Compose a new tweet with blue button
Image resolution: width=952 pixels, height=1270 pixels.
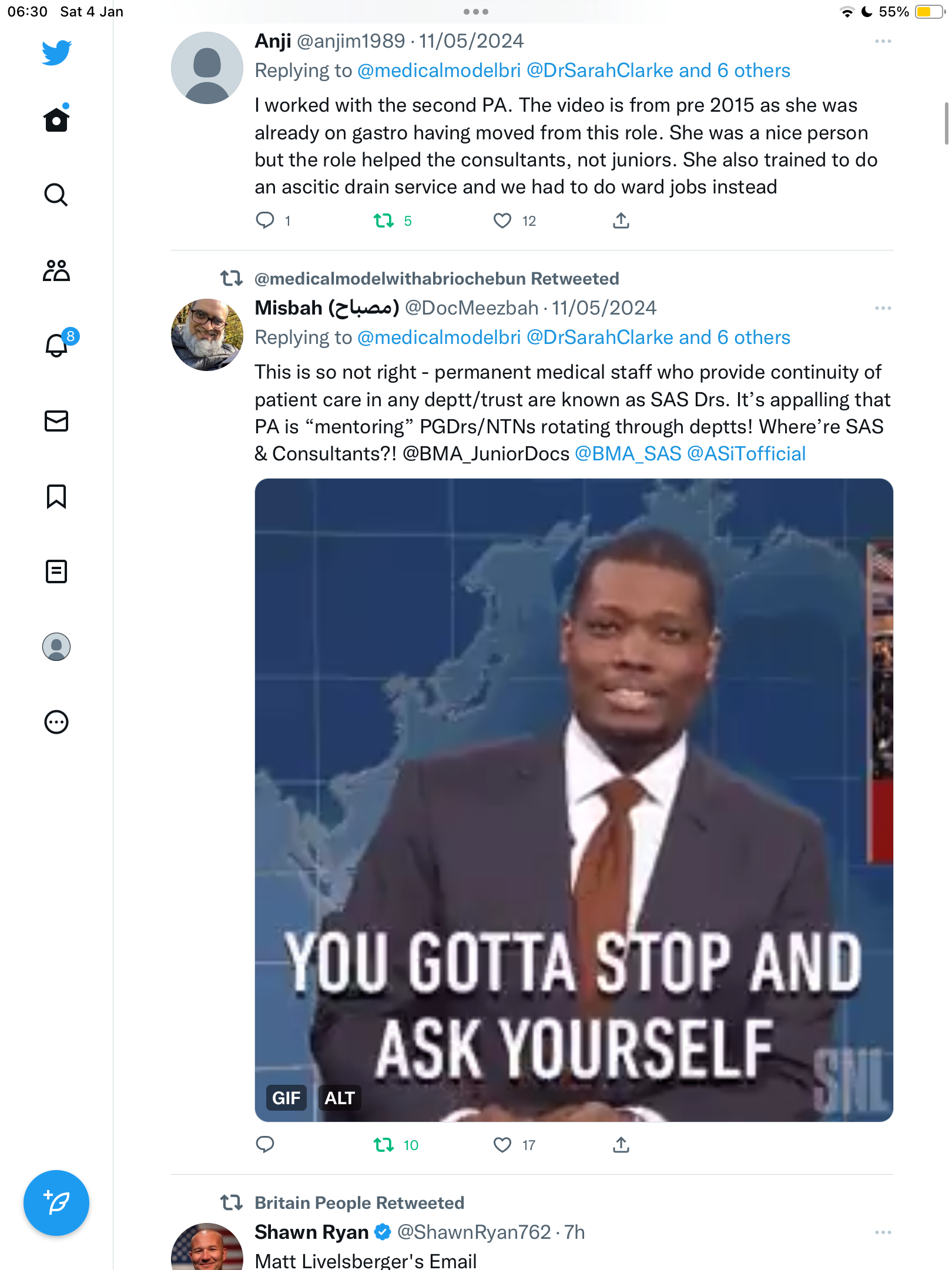(56, 1203)
